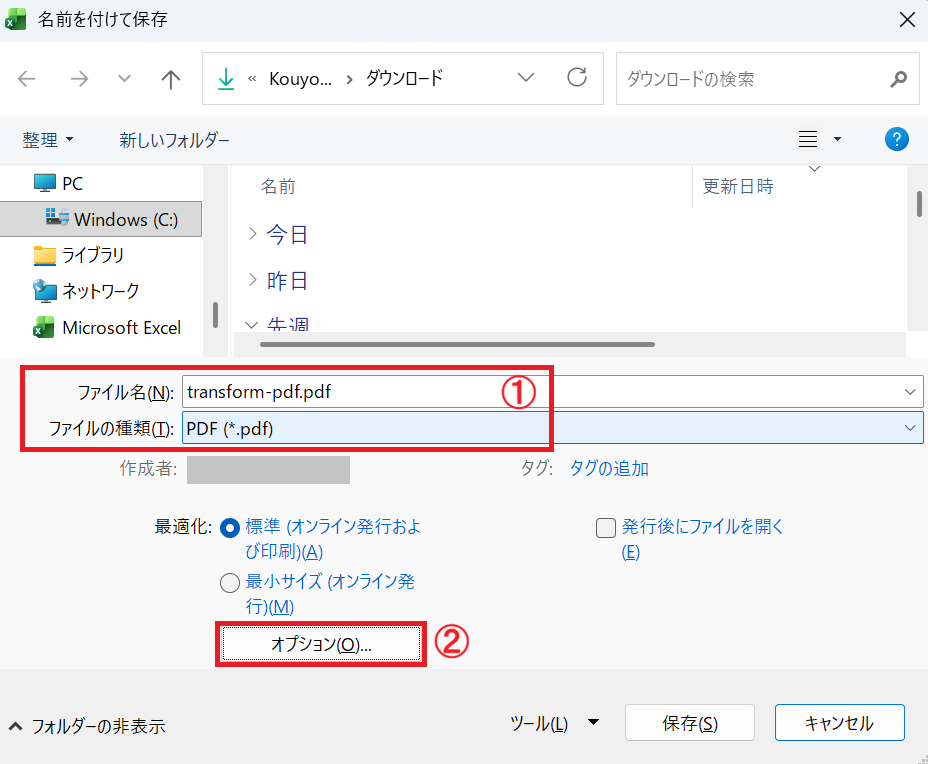Click the Excel icon in title bar
Image resolution: width=928 pixels, height=764 pixels.
[16, 20]
